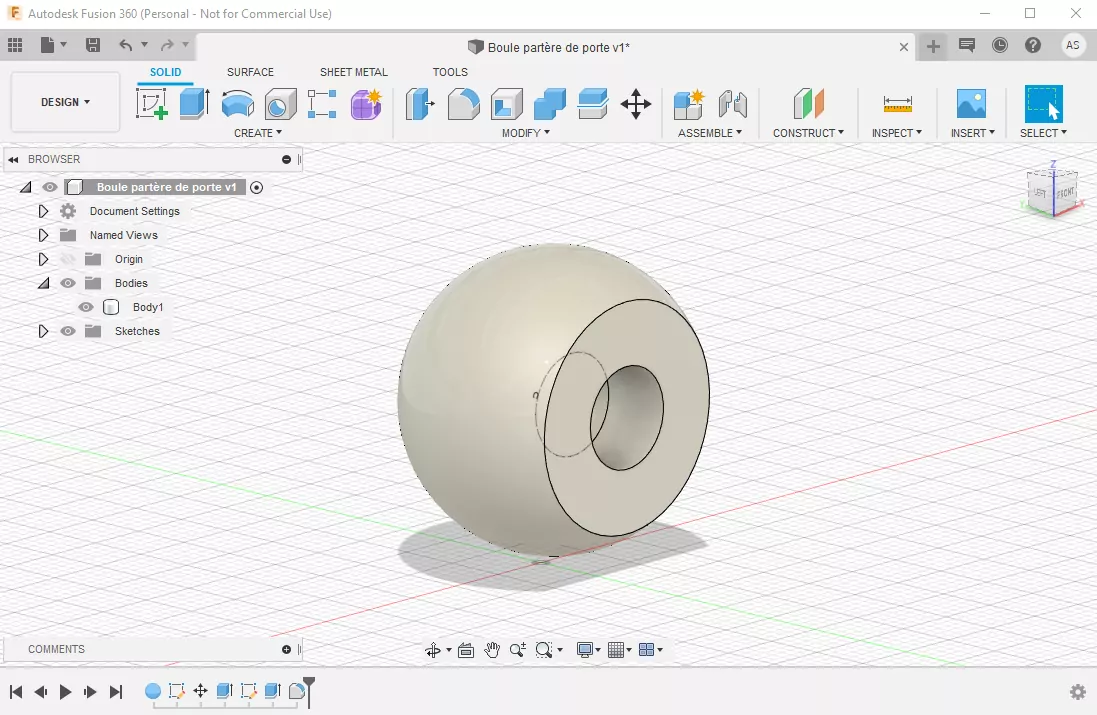Collapse the Bodies folder
The image size is (1097, 715).
[43, 283]
